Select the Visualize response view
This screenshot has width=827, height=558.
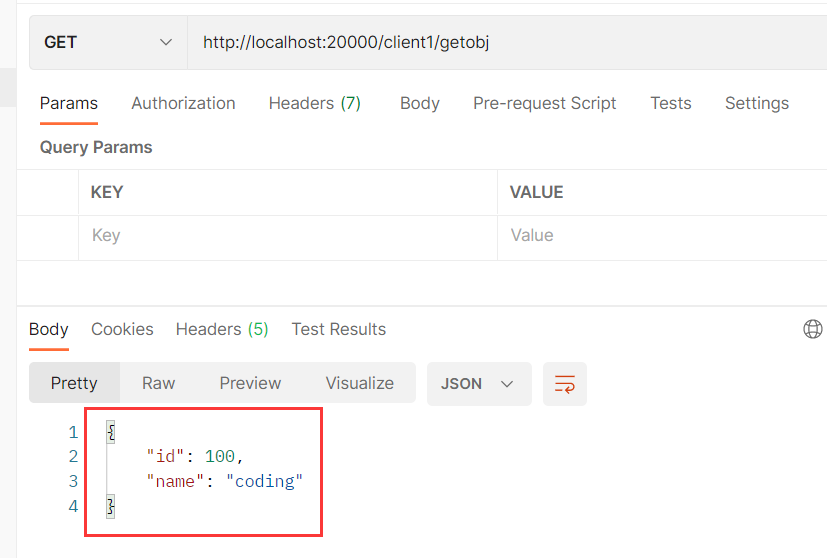[359, 383]
